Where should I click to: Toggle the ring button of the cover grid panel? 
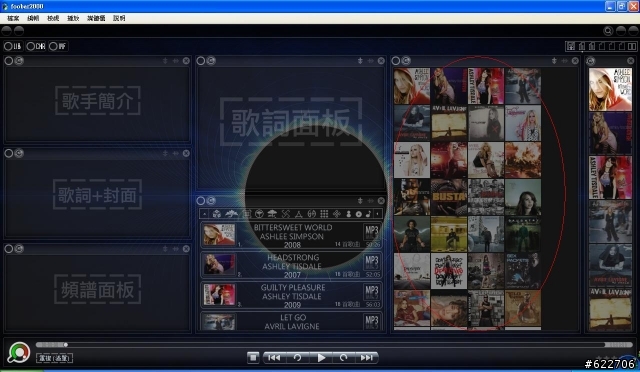(396, 61)
